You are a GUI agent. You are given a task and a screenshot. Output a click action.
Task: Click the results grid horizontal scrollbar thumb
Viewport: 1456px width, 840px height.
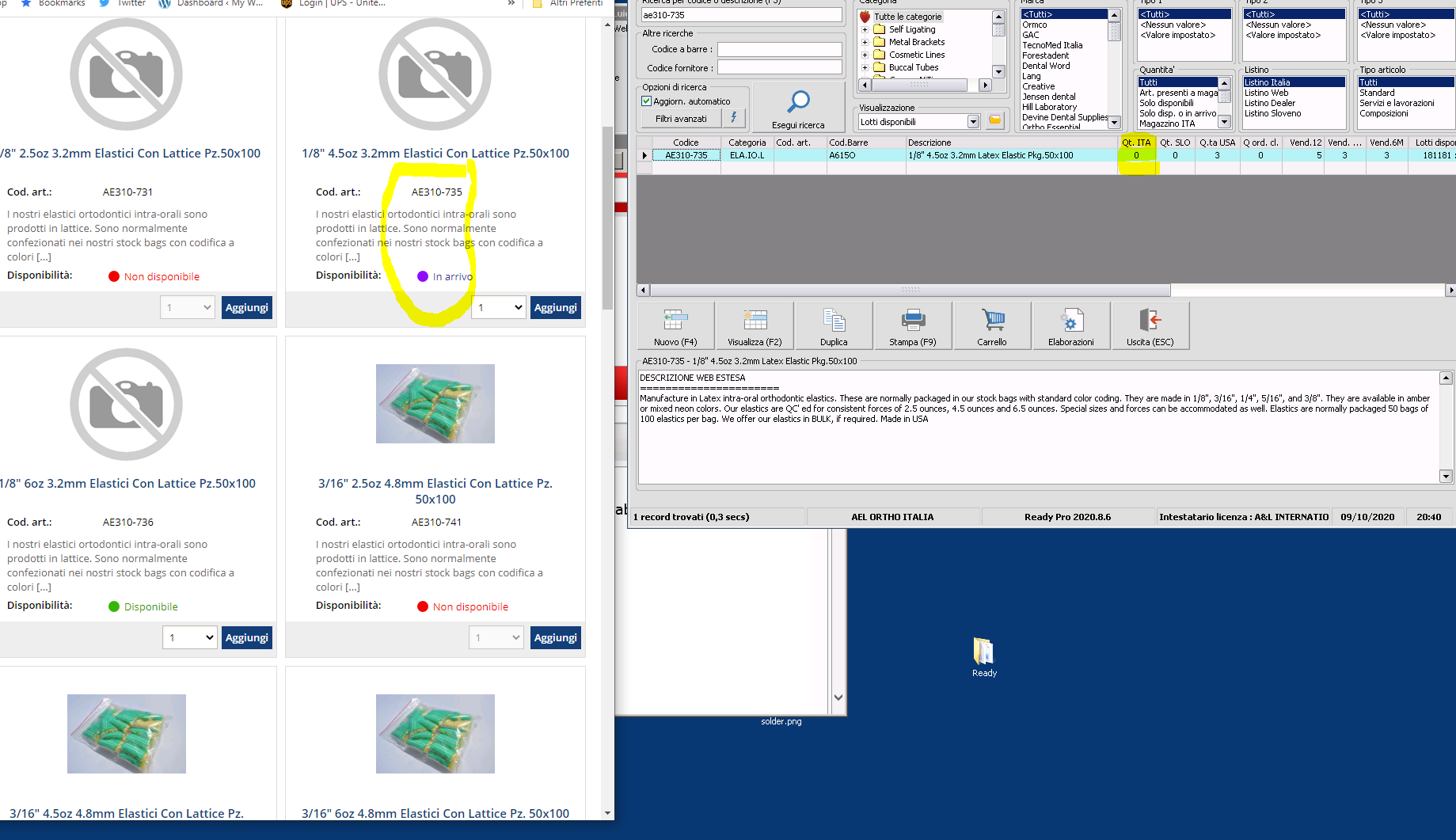pos(910,290)
